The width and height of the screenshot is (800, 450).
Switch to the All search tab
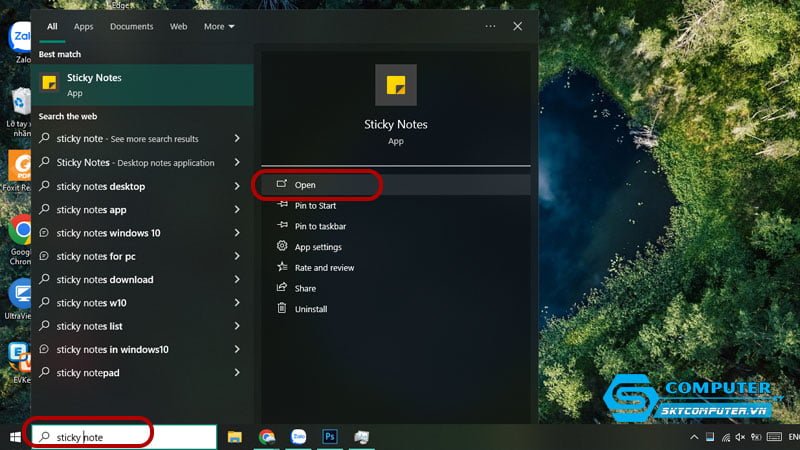click(x=52, y=27)
